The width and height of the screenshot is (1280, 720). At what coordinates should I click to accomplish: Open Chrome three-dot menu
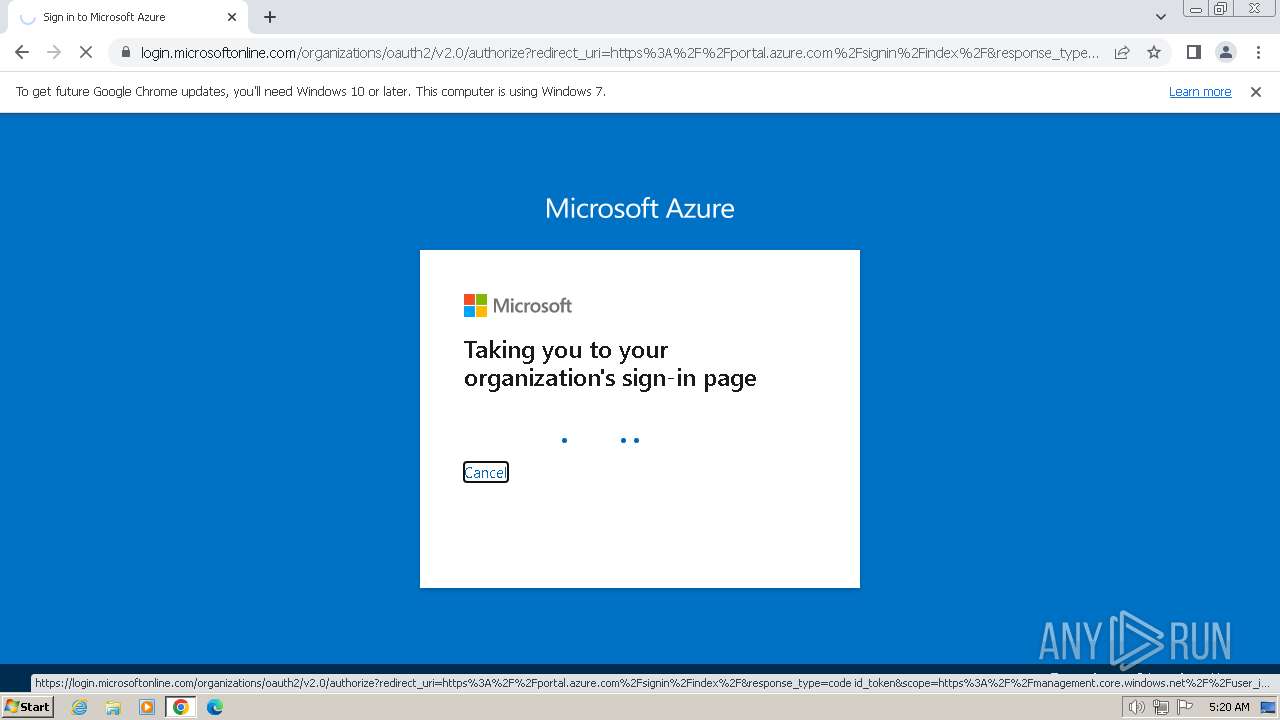(x=1258, y=52)
